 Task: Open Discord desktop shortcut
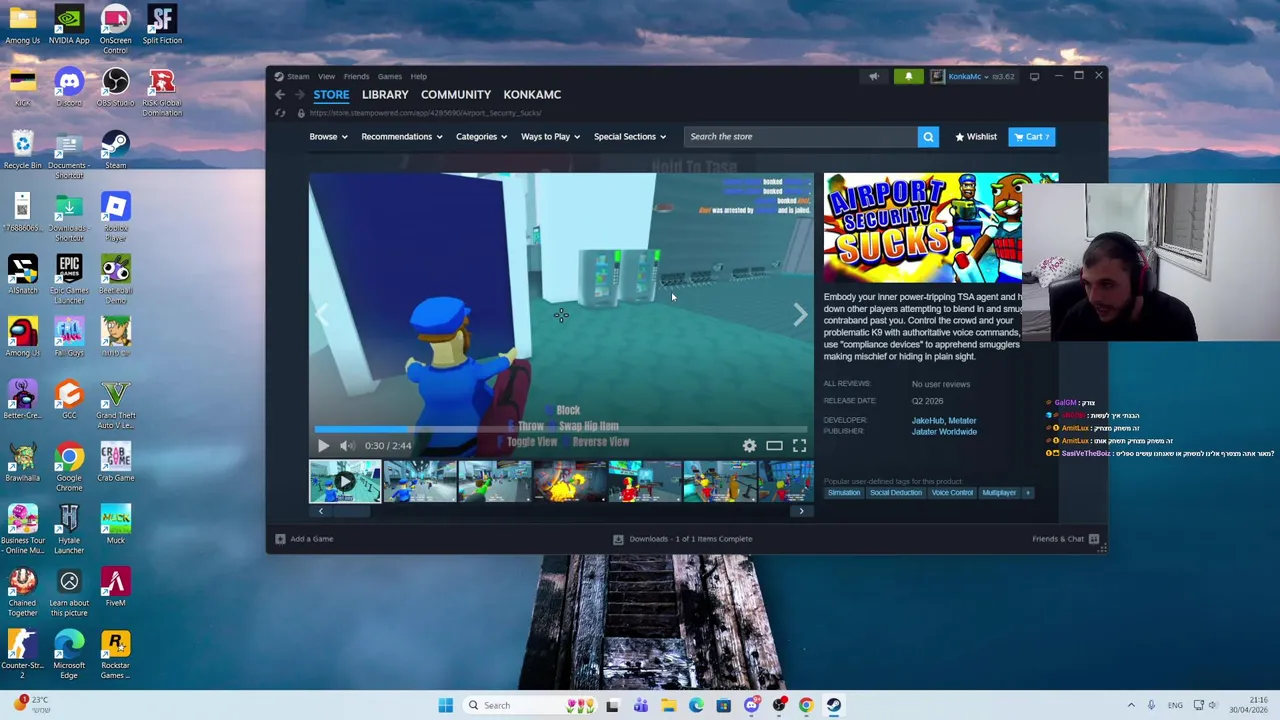point(69,87)
